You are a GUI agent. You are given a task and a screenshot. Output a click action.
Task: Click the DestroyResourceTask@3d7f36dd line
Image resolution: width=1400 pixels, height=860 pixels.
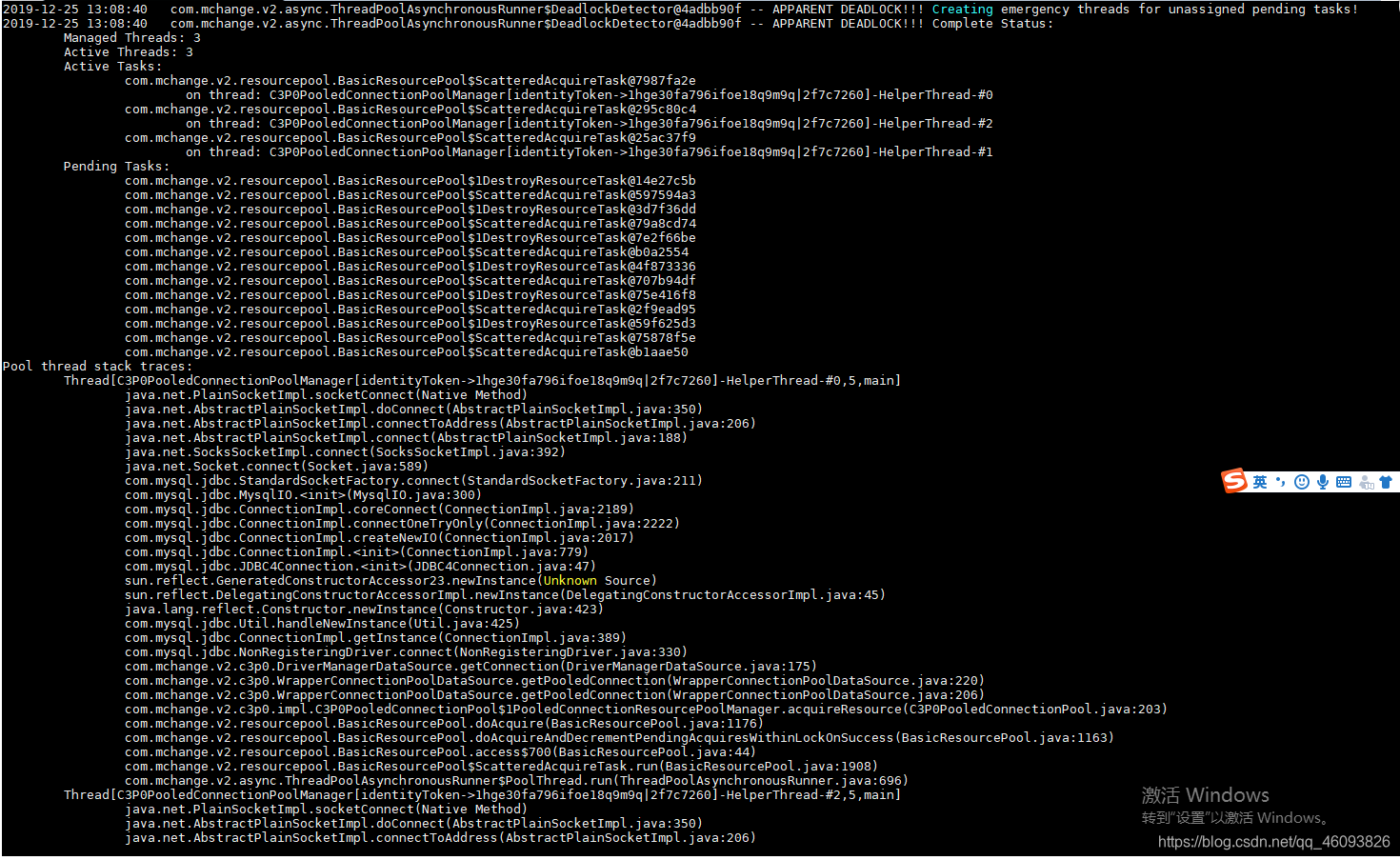pos(410,210)
